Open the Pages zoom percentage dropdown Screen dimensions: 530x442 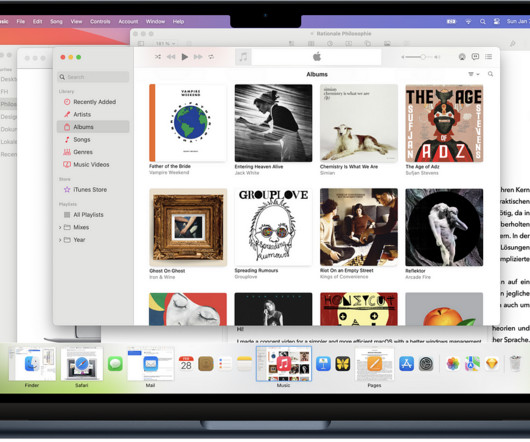pyautogui.click(x=165, y=44)
